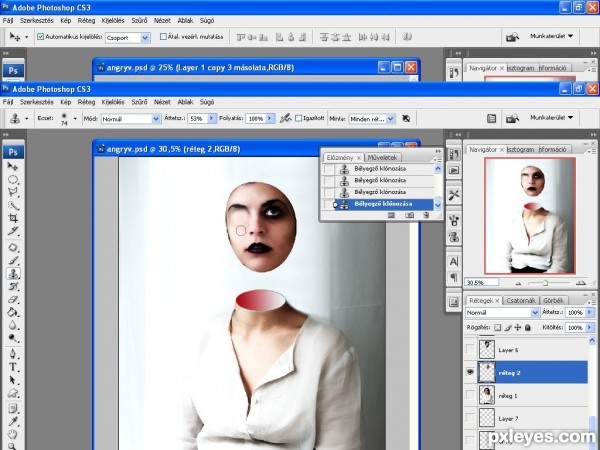
Task: Select the Eraser tool
Action: pyautogui.click(x=13, y=299)
